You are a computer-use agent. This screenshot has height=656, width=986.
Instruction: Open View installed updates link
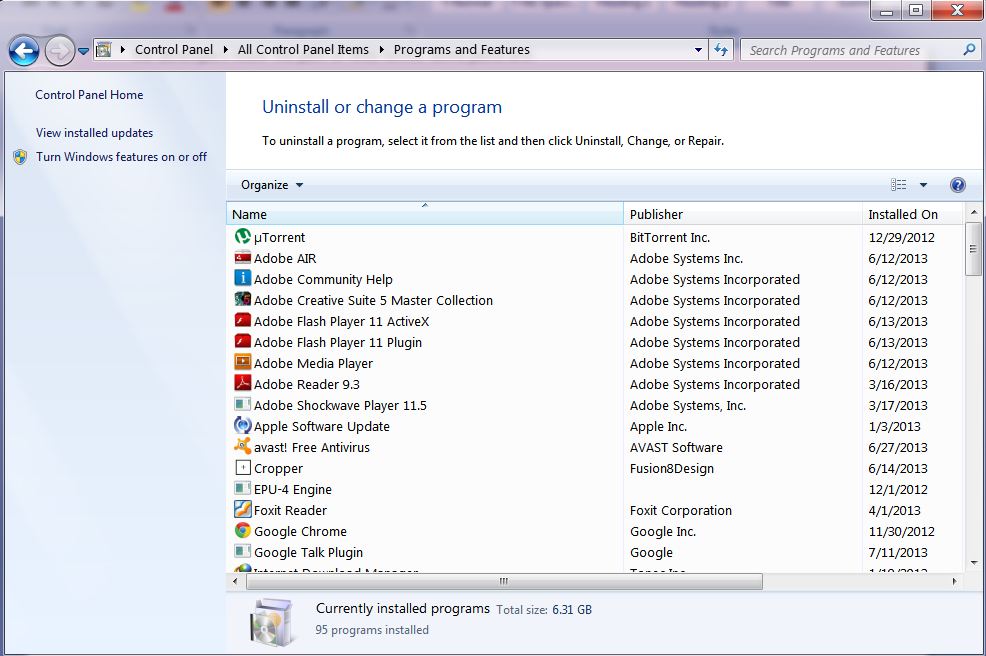94,133
